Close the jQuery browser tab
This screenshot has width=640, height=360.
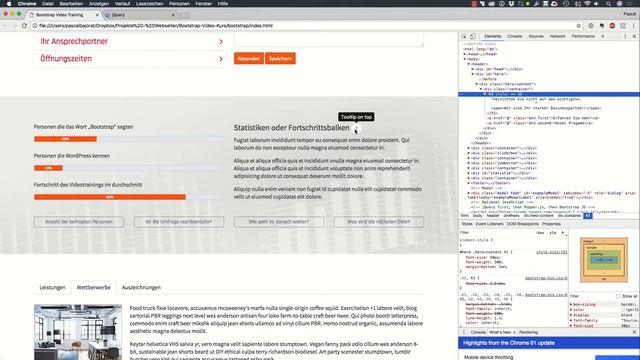173,15
